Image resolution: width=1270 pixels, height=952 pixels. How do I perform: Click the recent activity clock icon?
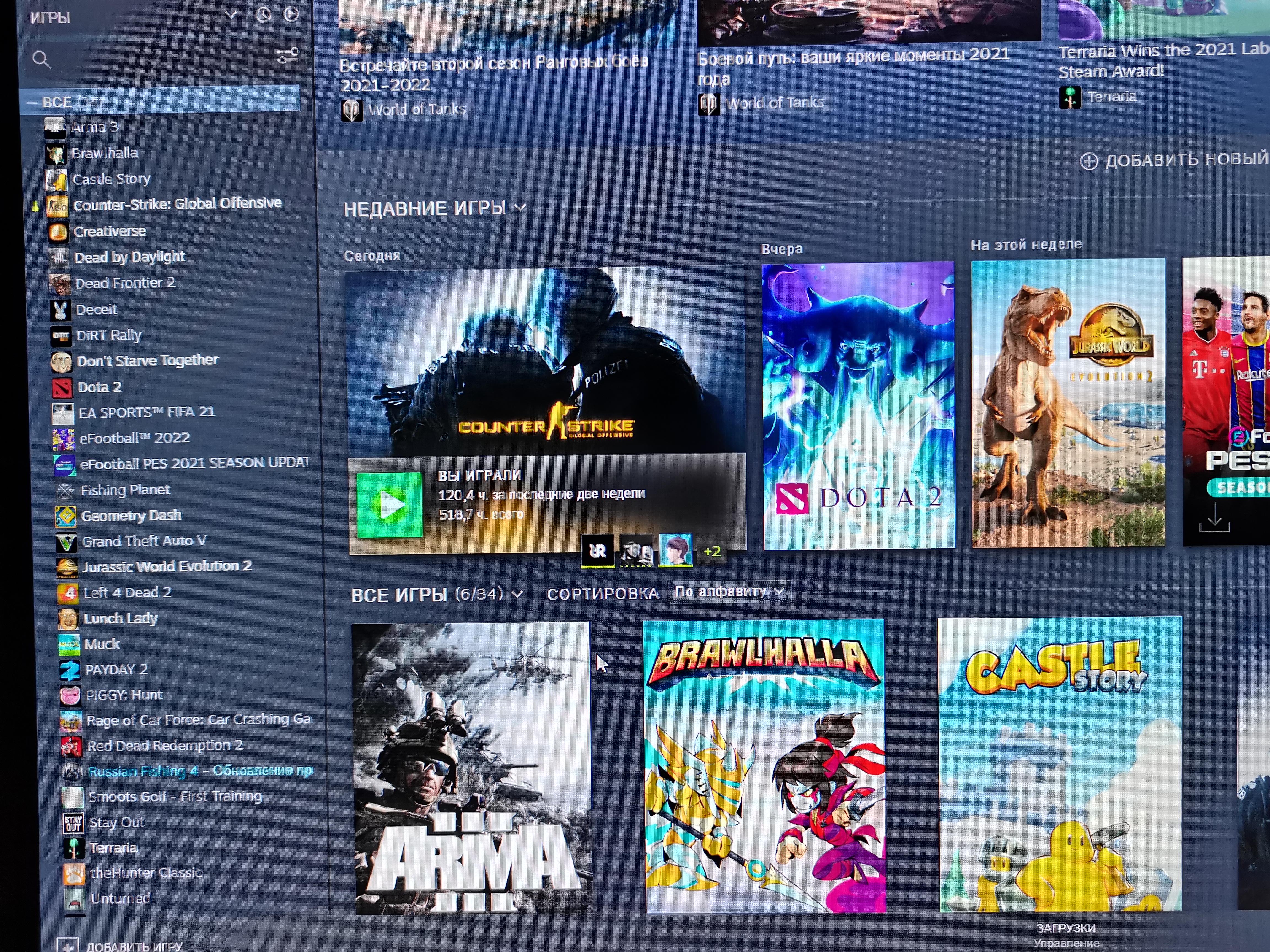[263, 14]
